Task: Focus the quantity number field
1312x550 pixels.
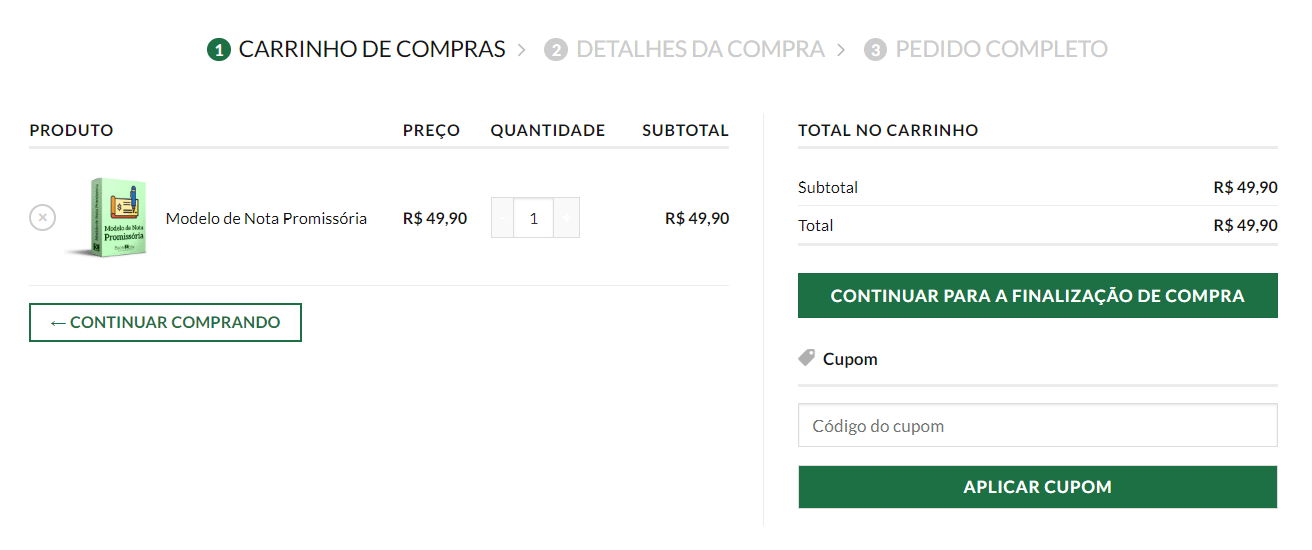Action: (534, 218)
